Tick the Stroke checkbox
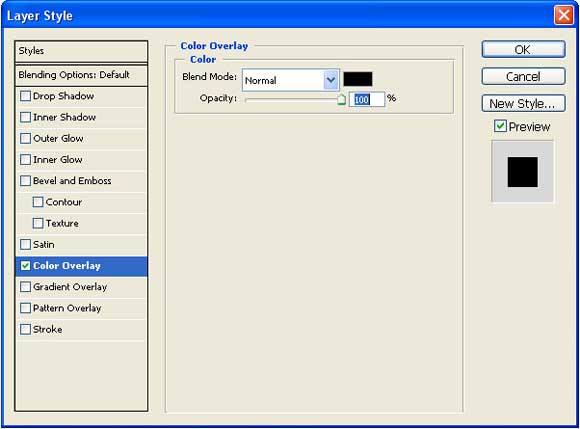Screen dimensions: 580x429 click(x=26, y=329)
